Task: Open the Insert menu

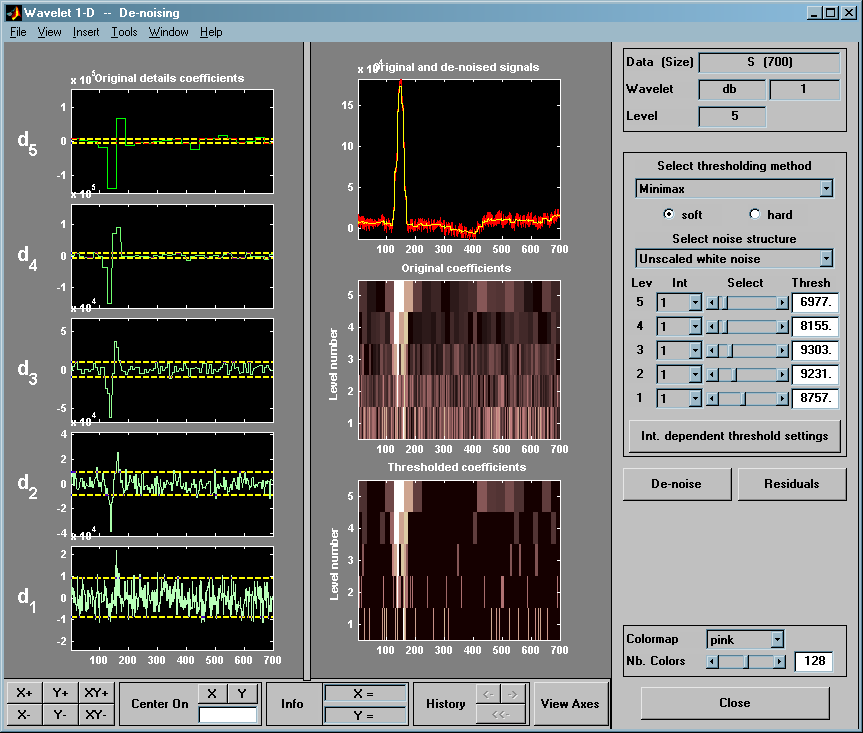Action: (86, 32)
